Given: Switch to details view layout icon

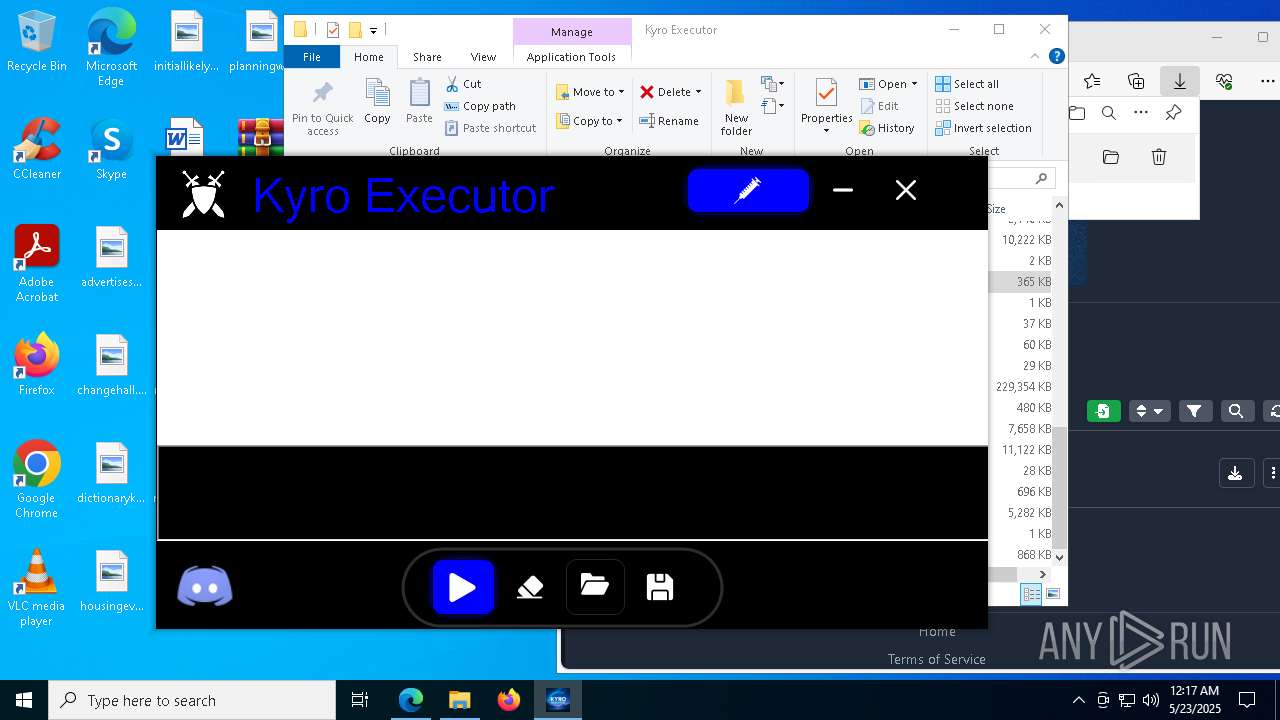Looking at the screenshot, I should pos(1031,594).
